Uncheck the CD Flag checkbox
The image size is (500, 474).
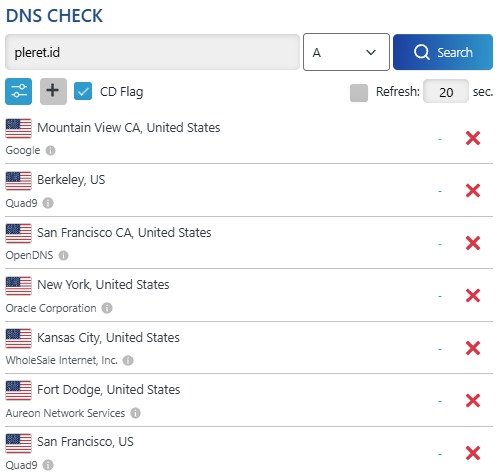(x=83, y=91)
